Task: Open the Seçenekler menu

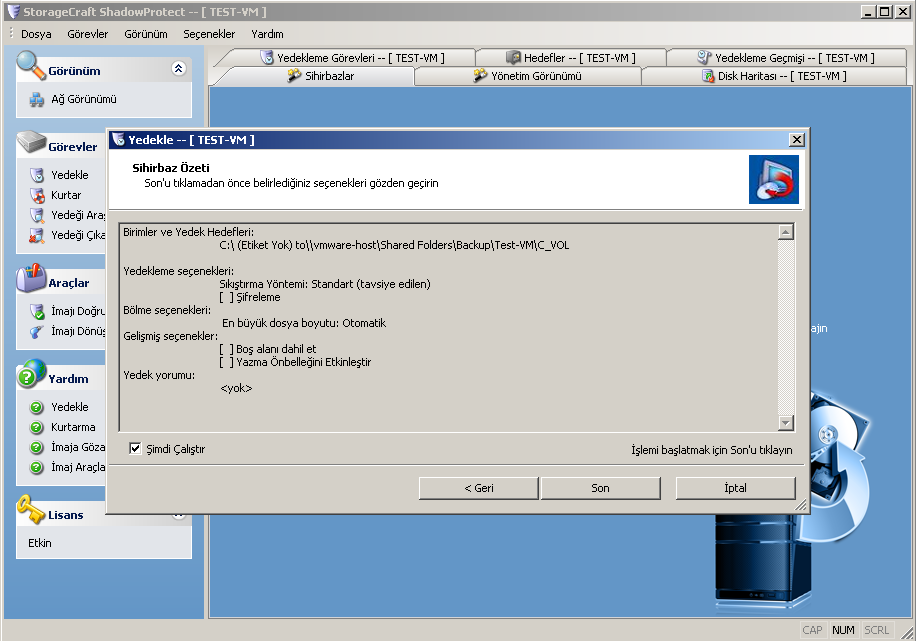Action: (209, 34)
